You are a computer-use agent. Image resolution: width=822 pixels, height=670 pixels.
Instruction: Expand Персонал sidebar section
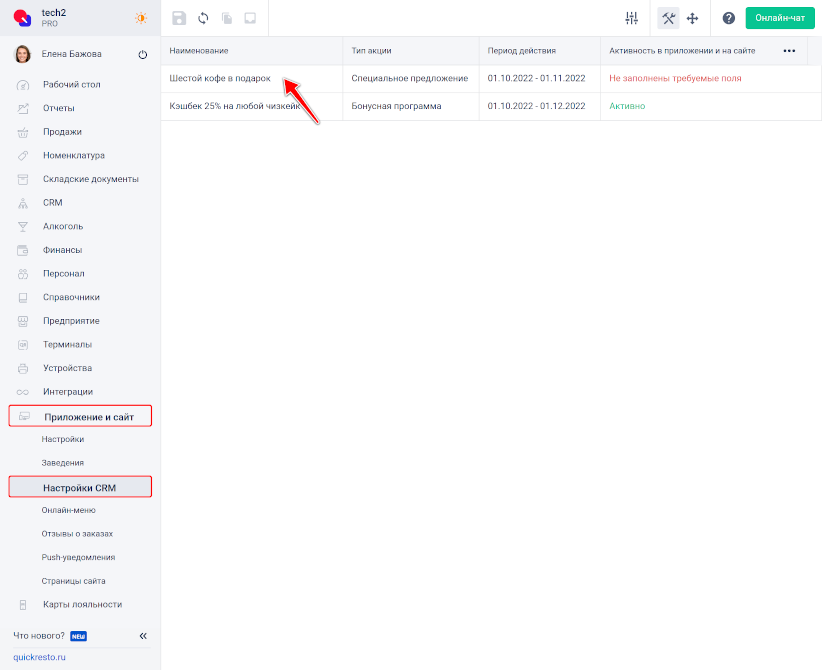[63, 273]
